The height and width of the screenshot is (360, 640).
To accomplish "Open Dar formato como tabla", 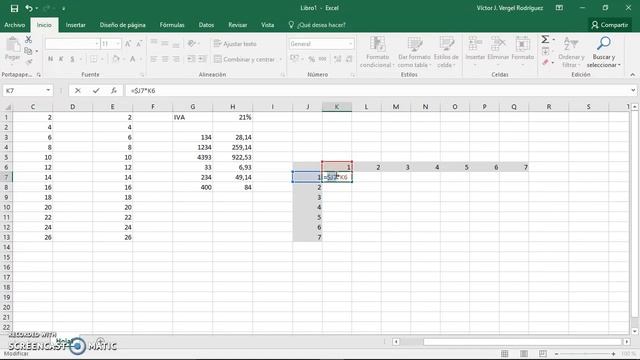I will (x=414, y=52).
